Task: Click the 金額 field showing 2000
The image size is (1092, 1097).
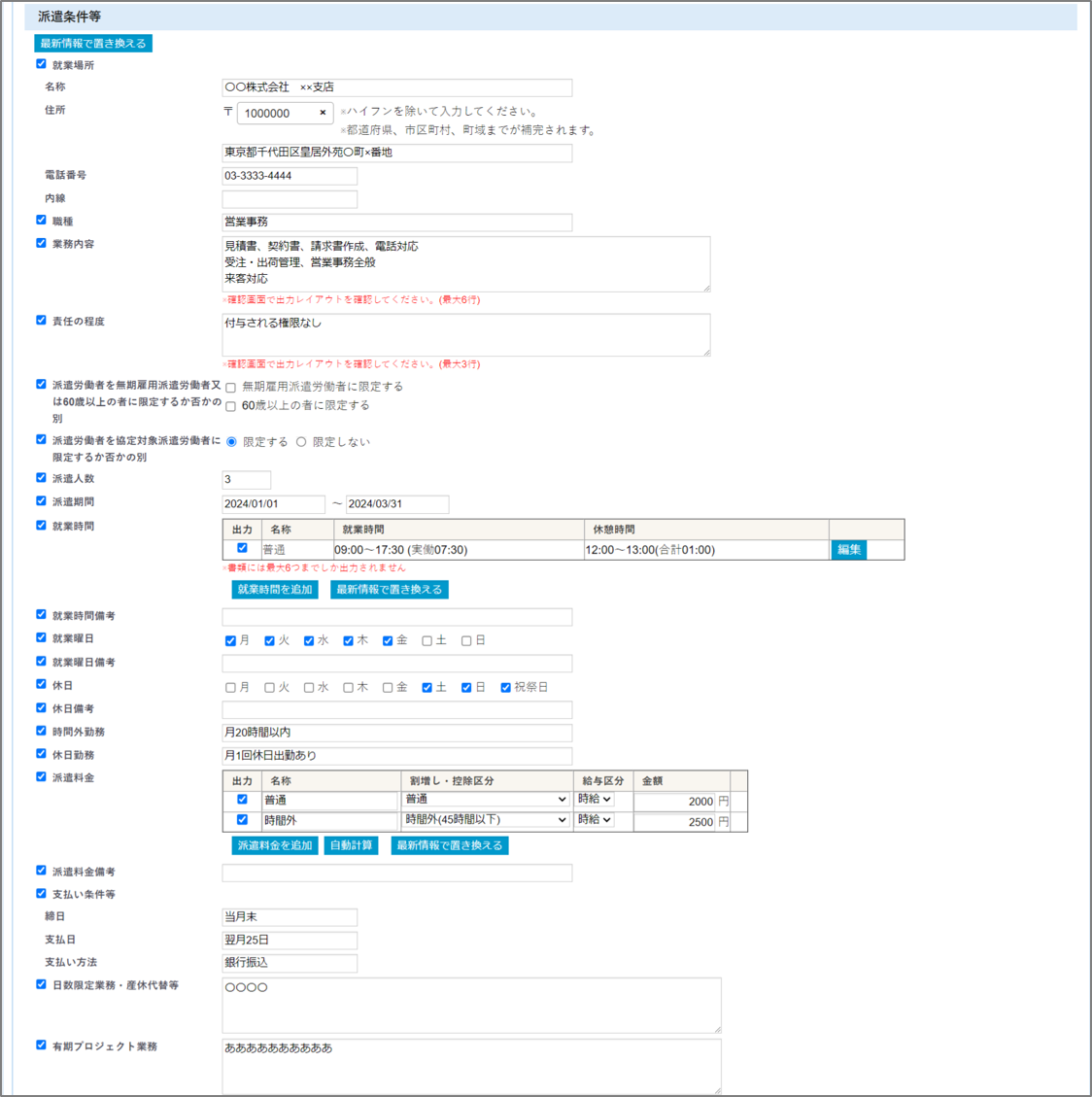Action: click(x=675, y=802)
